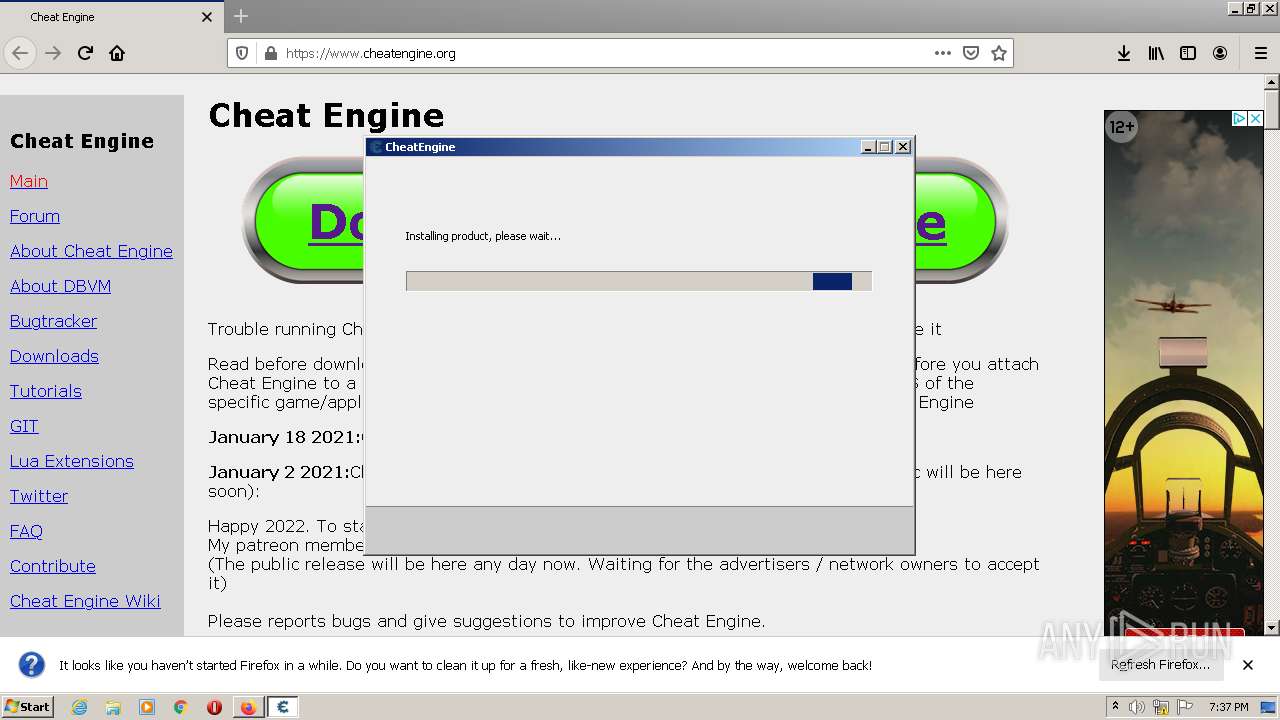Viewport: 1280px width, 720px height.
Task: Open the FAQ sidebar link
Action: [26, 531]
